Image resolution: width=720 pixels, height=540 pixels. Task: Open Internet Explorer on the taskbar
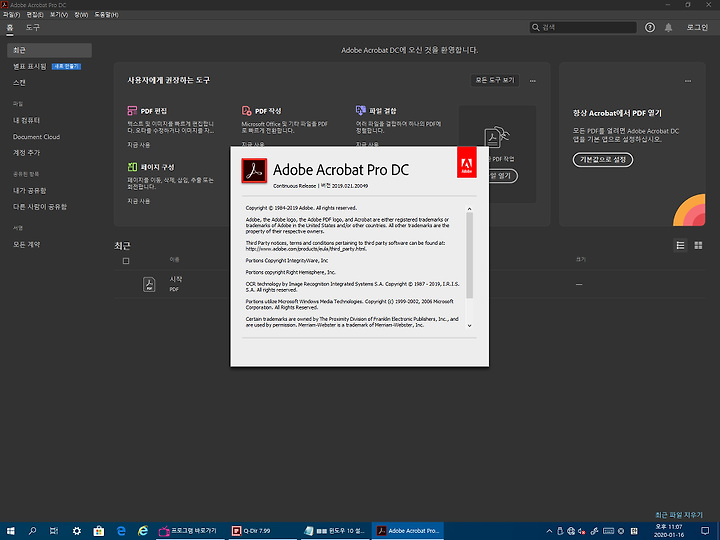click(143, 531)
